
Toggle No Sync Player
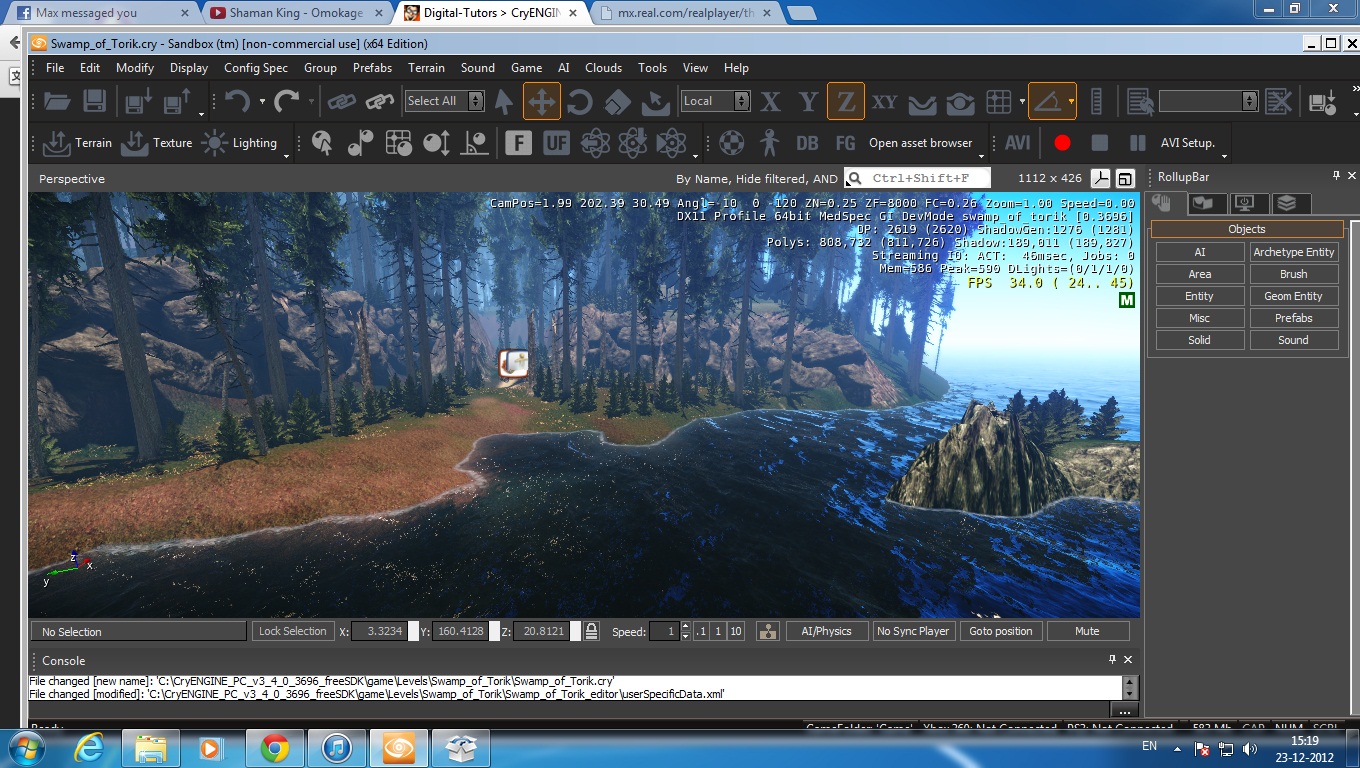tap(912, 631)
